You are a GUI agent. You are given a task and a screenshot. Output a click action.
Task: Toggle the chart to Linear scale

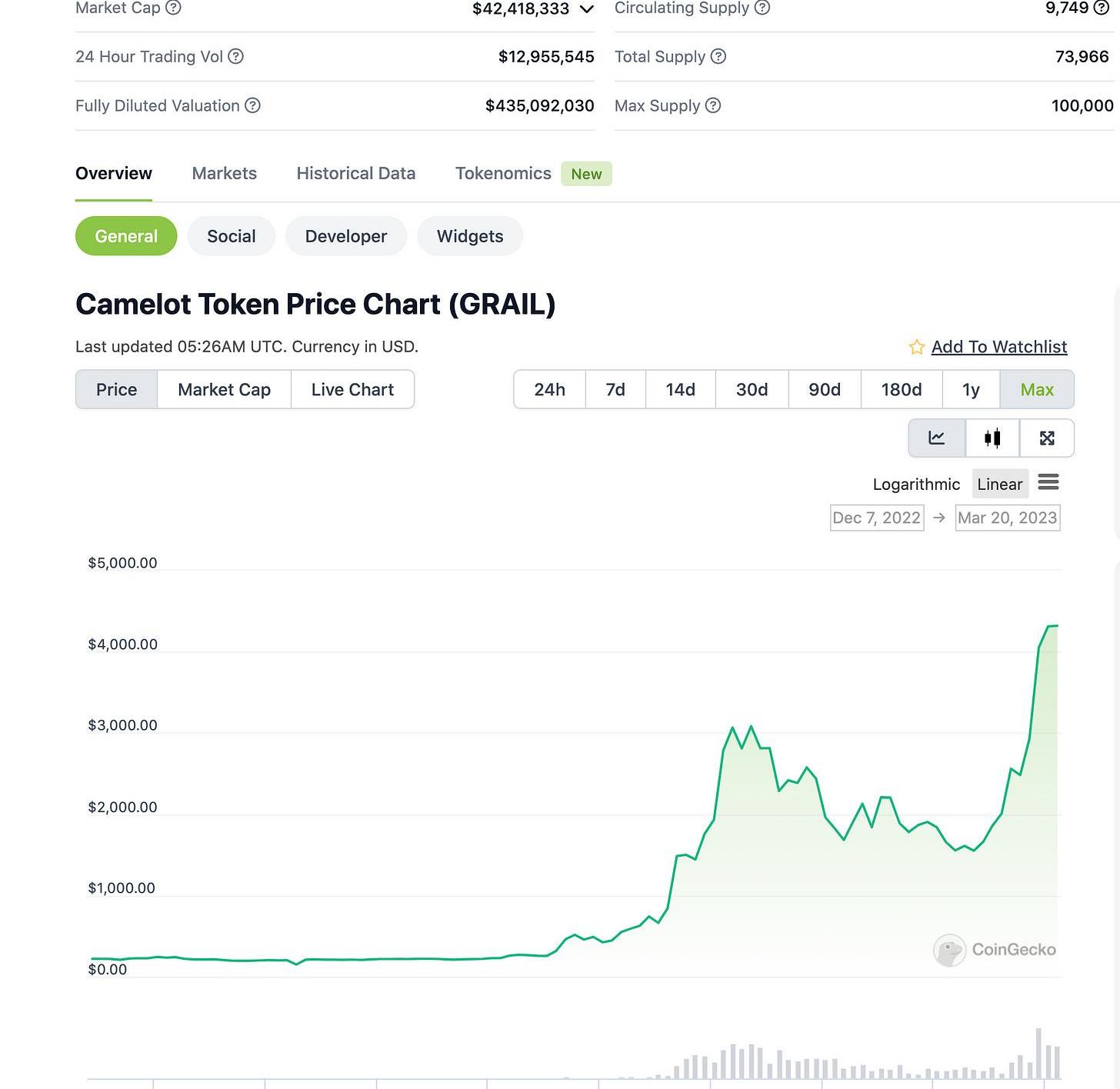999,485
